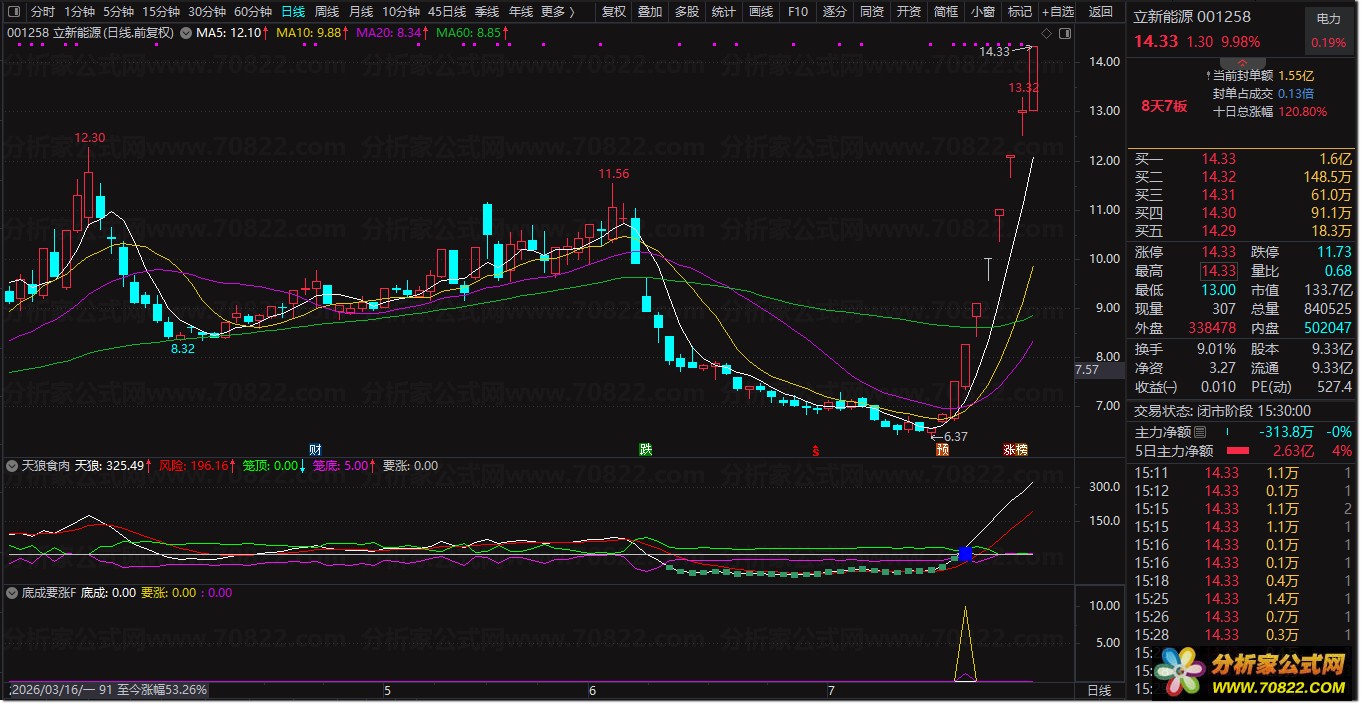Click the diamond marker icon above chart
This screenshot has height=704, width=1362.
pos(1045,33)
